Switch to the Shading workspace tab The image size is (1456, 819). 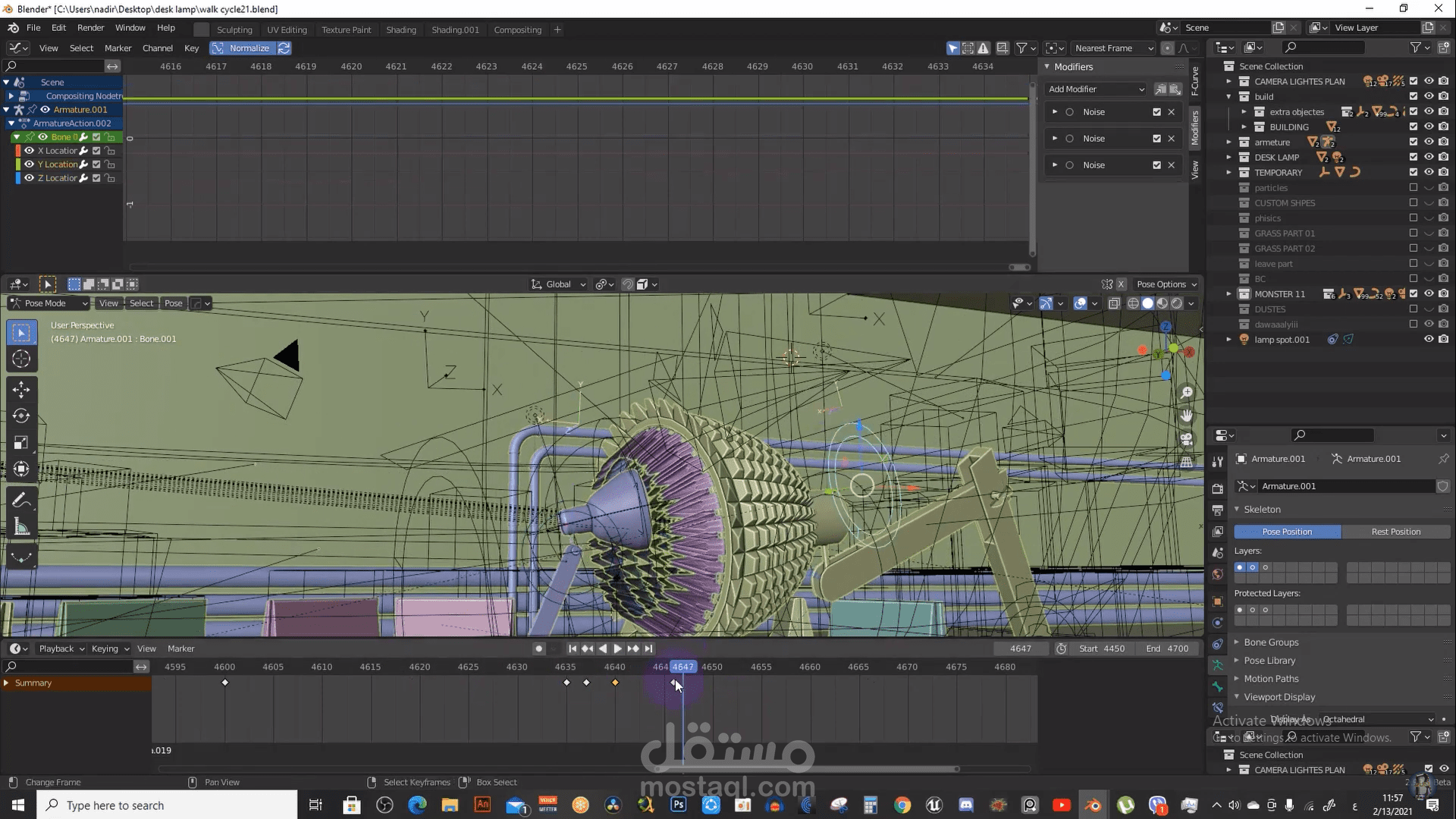point(400,30)
